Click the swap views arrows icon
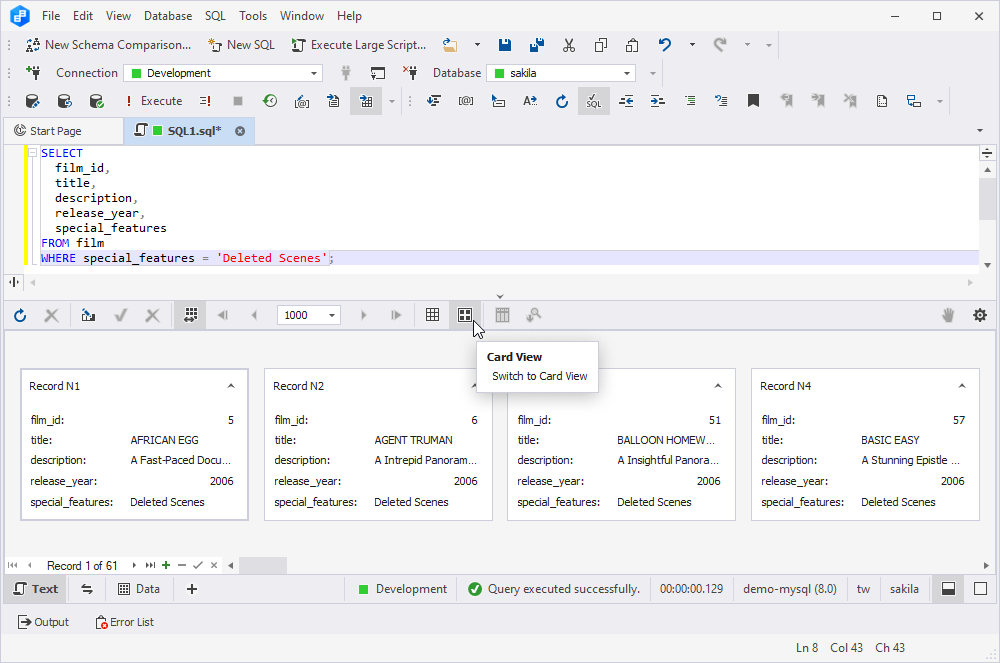The width and height of the screenshot is (1000, 663). click(x=87, y=589)
